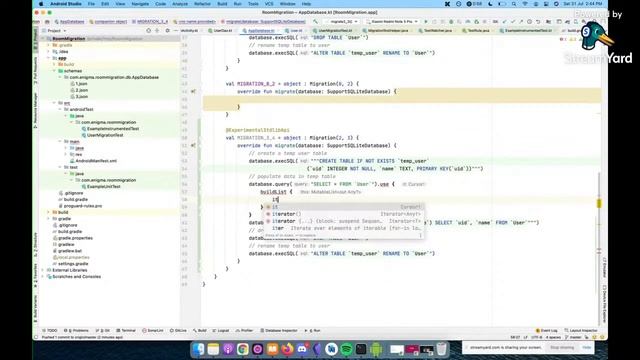This screenshot has width=640, height=360.
Task: Open Trash from the dock
Action: (x=442, y=349)
